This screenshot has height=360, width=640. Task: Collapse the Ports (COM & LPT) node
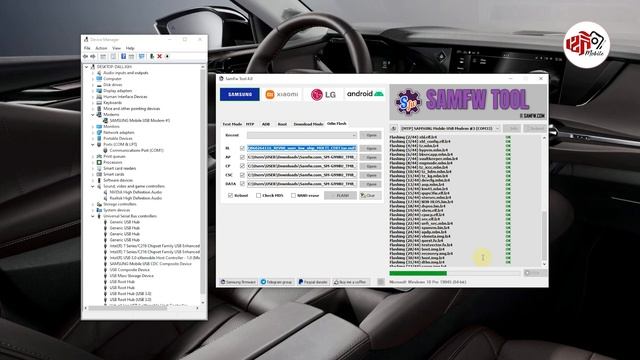point(93,144)
